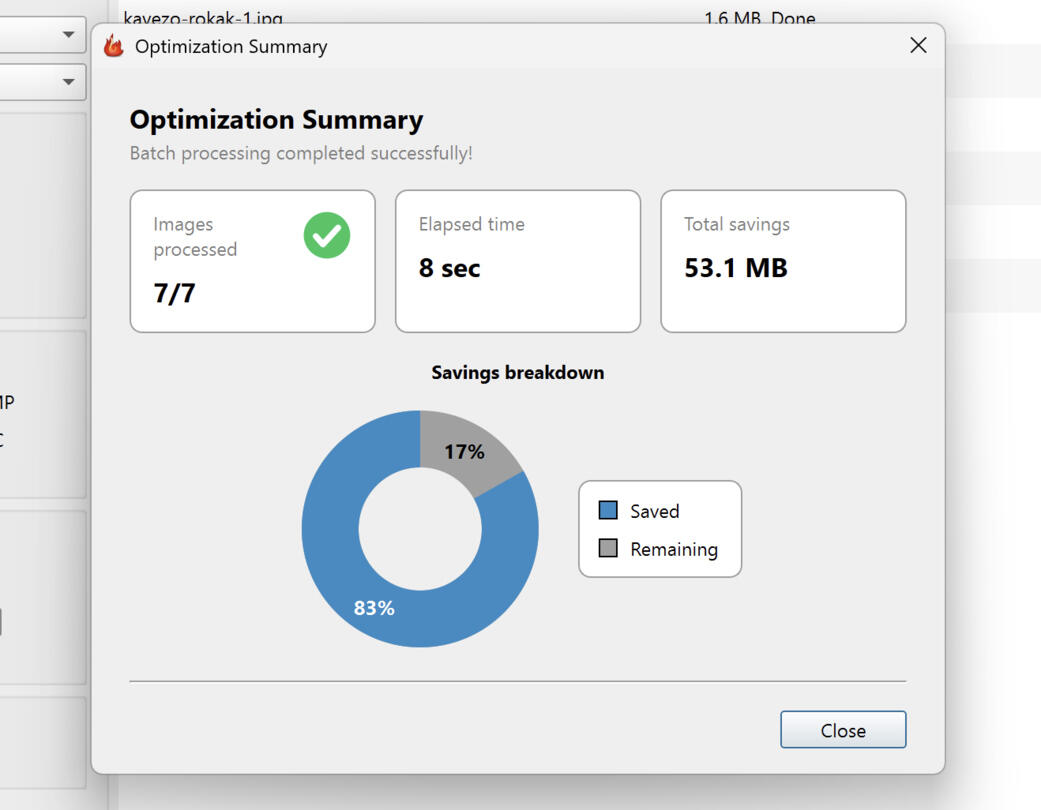Select the Images processed 7/7 card
1041x810 pixels.
pyautogui.click(x=253, y=261)
